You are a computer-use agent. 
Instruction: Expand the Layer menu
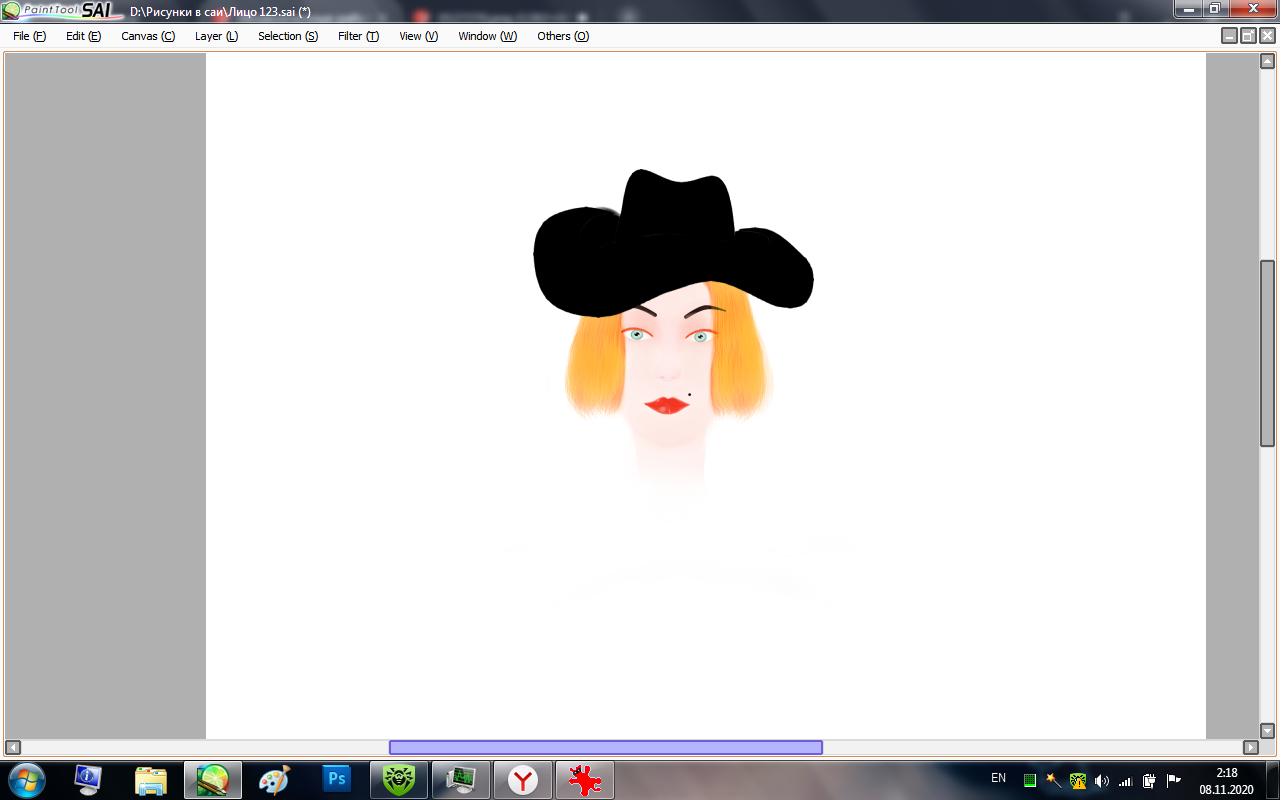[216, 36]
